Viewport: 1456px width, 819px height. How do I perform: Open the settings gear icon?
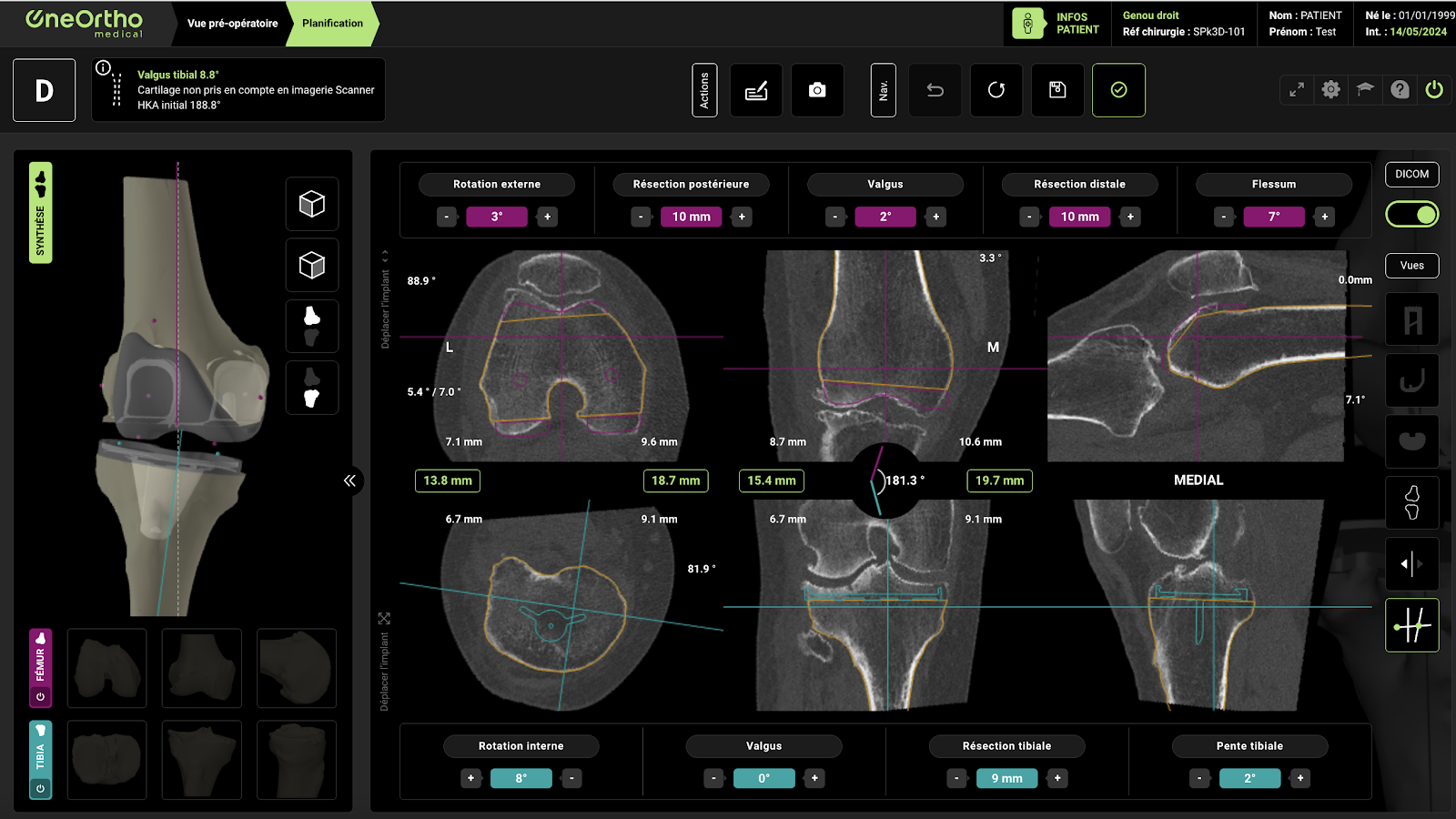(x=1330, y=90)
